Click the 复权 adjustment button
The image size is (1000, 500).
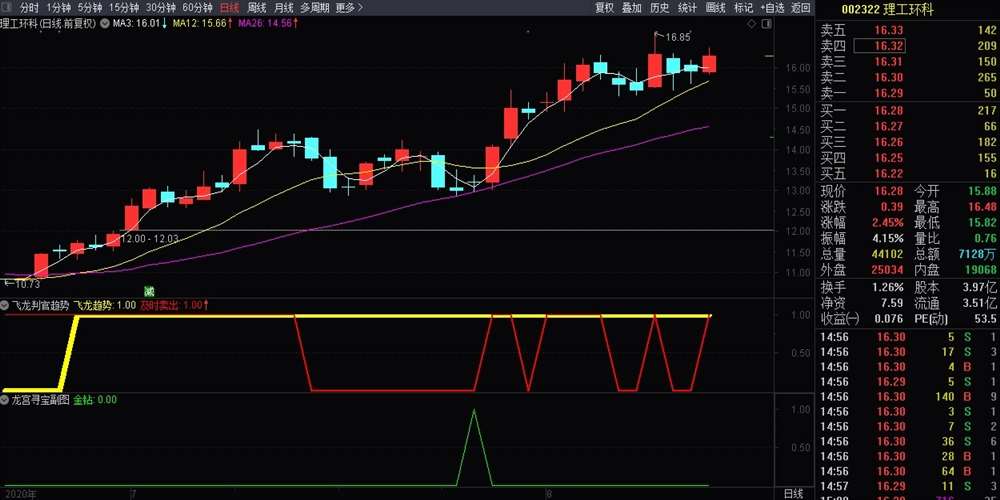[x=604, y=7]
